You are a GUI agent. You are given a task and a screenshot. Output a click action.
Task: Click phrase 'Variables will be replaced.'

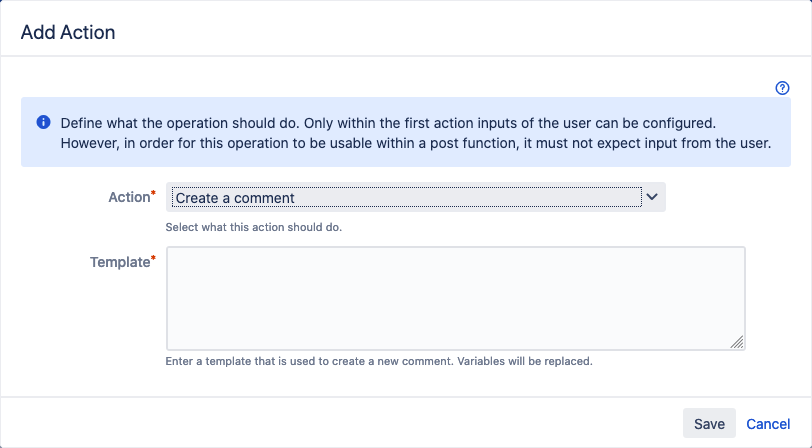(525, 361)
